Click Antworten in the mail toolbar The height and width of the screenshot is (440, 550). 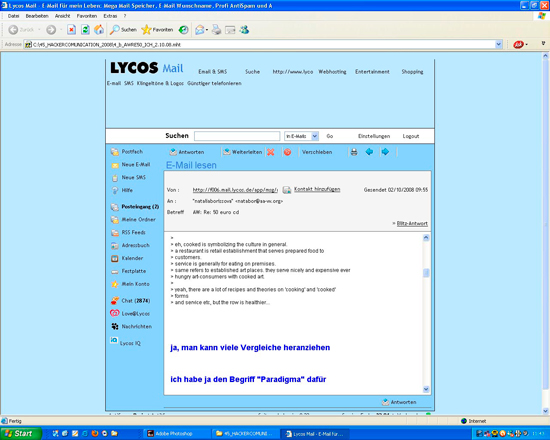pos(187,152)
